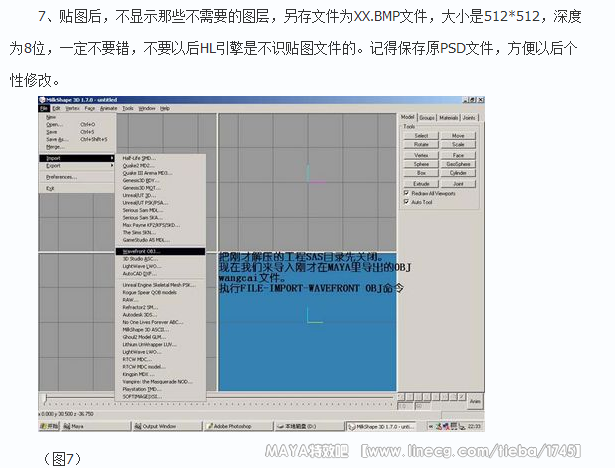Image resolution: width=615 pixels, height=468 pixels.
Task: Choose Exit from the File menu
Action: 77,188
